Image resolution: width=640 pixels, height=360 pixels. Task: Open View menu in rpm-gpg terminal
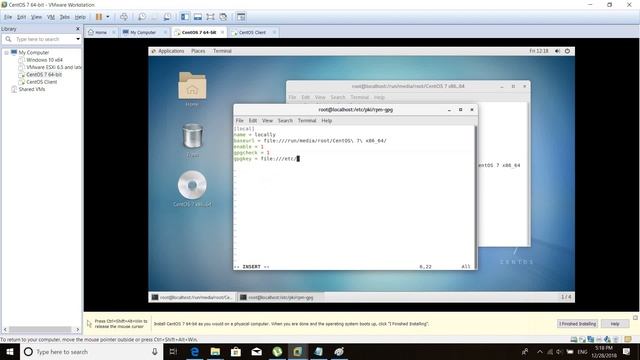(x=267, y=121)
